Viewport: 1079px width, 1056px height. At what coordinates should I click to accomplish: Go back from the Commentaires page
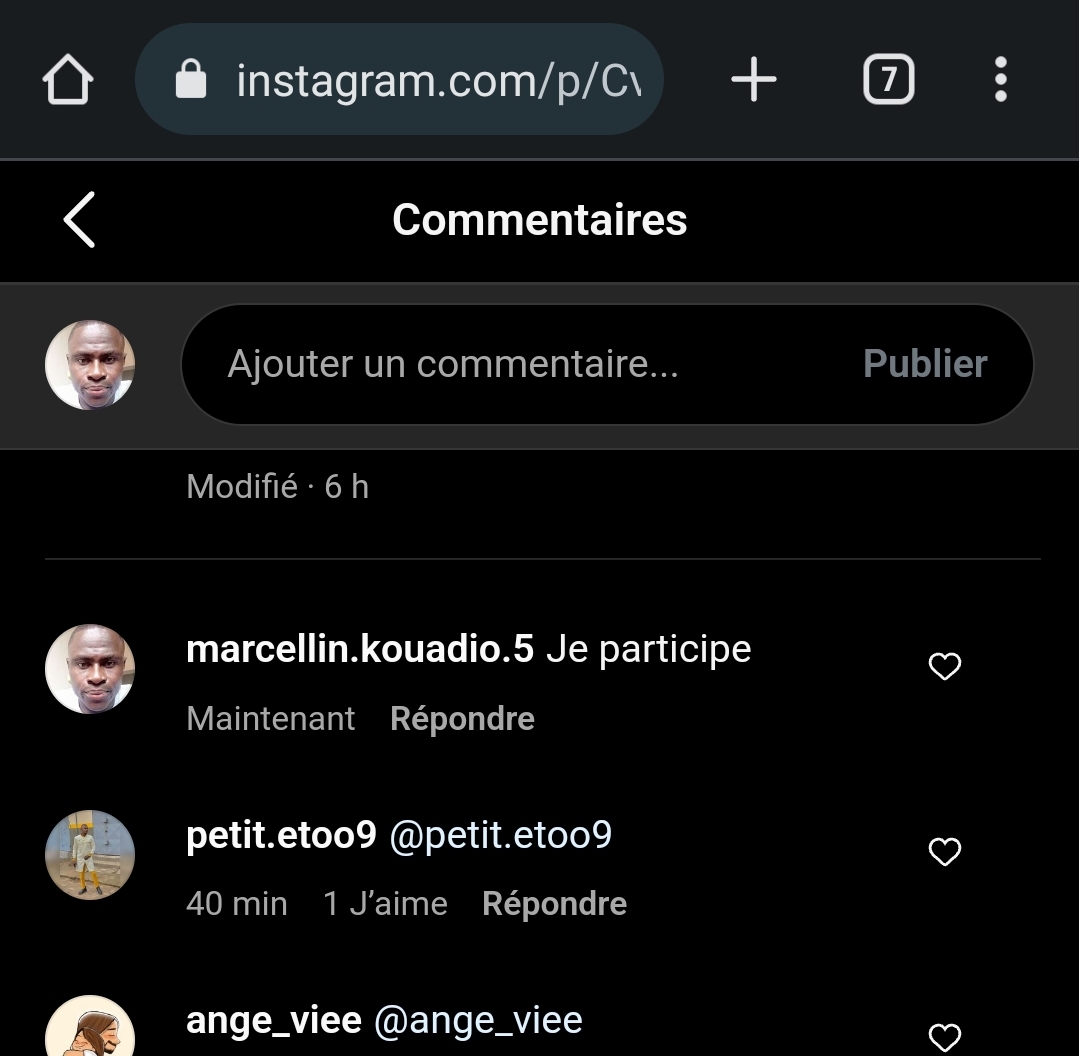pos(79,220)
